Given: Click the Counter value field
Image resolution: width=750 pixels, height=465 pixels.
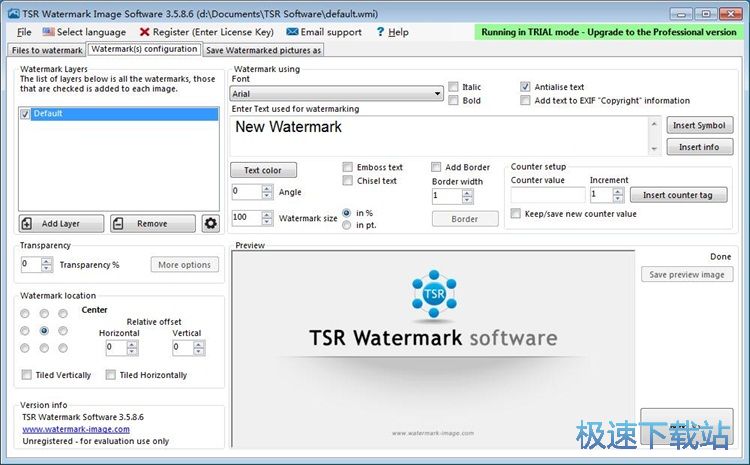Looking at the screenshot, I should 548,195.
